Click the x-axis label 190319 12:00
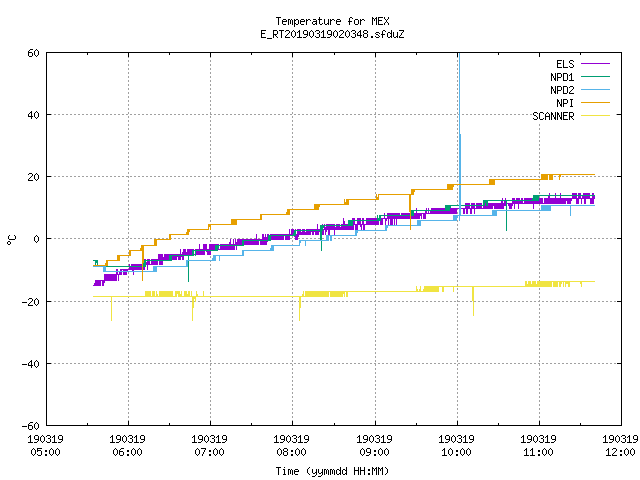Screen dimensions: 640x480 pos(620,446)
